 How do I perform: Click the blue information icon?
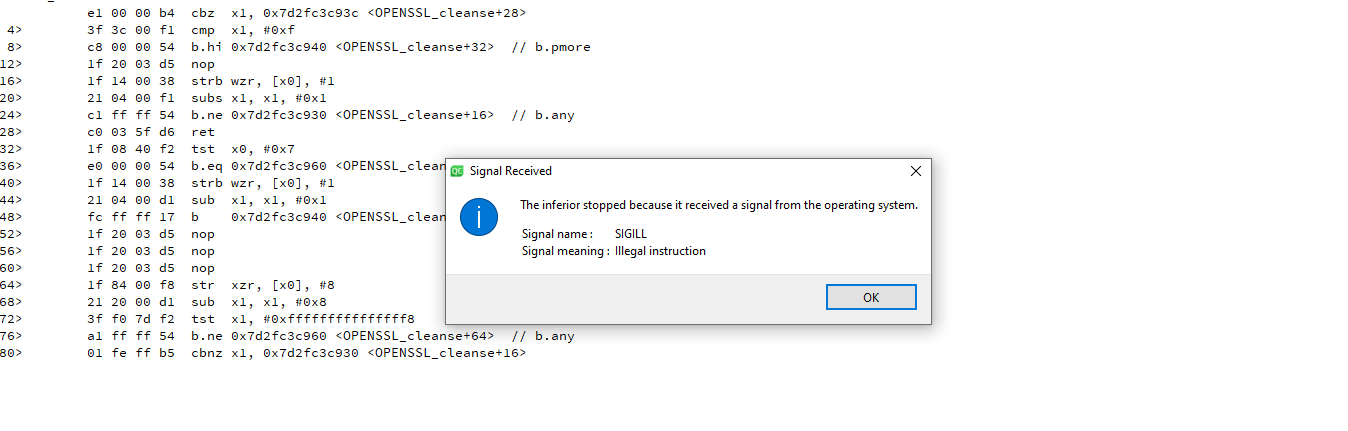479,218
